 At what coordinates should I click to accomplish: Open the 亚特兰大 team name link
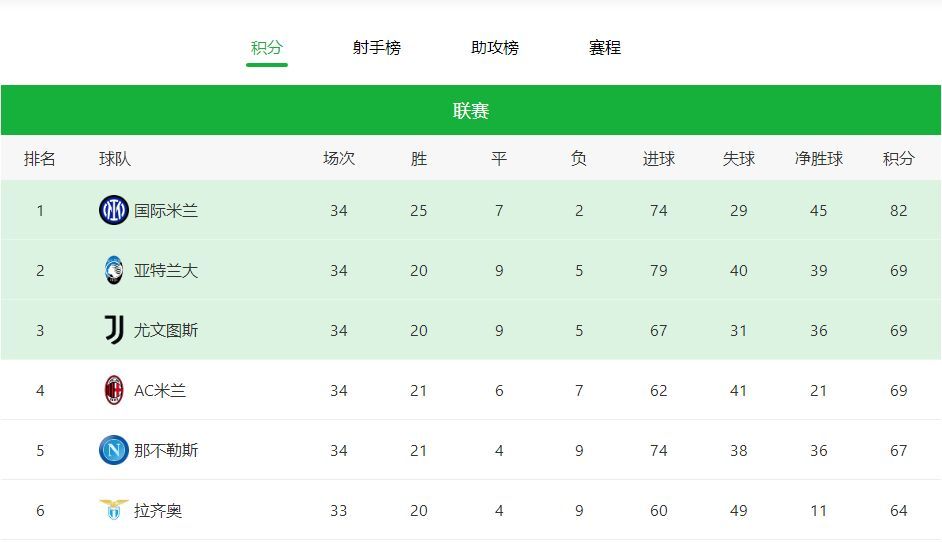point(166,270)
